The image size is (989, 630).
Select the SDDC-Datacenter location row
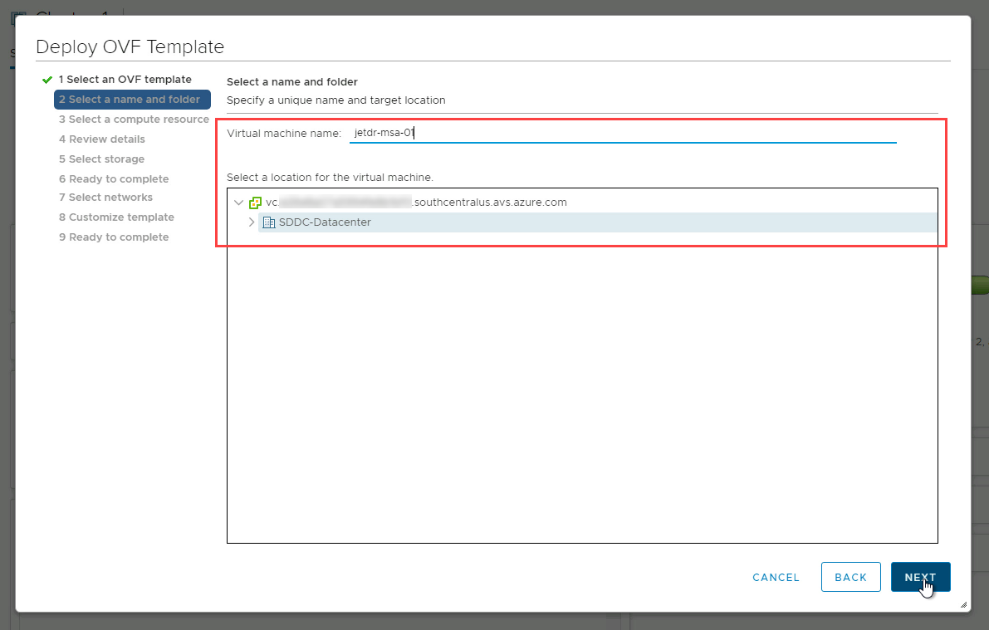tap(325, 222)
